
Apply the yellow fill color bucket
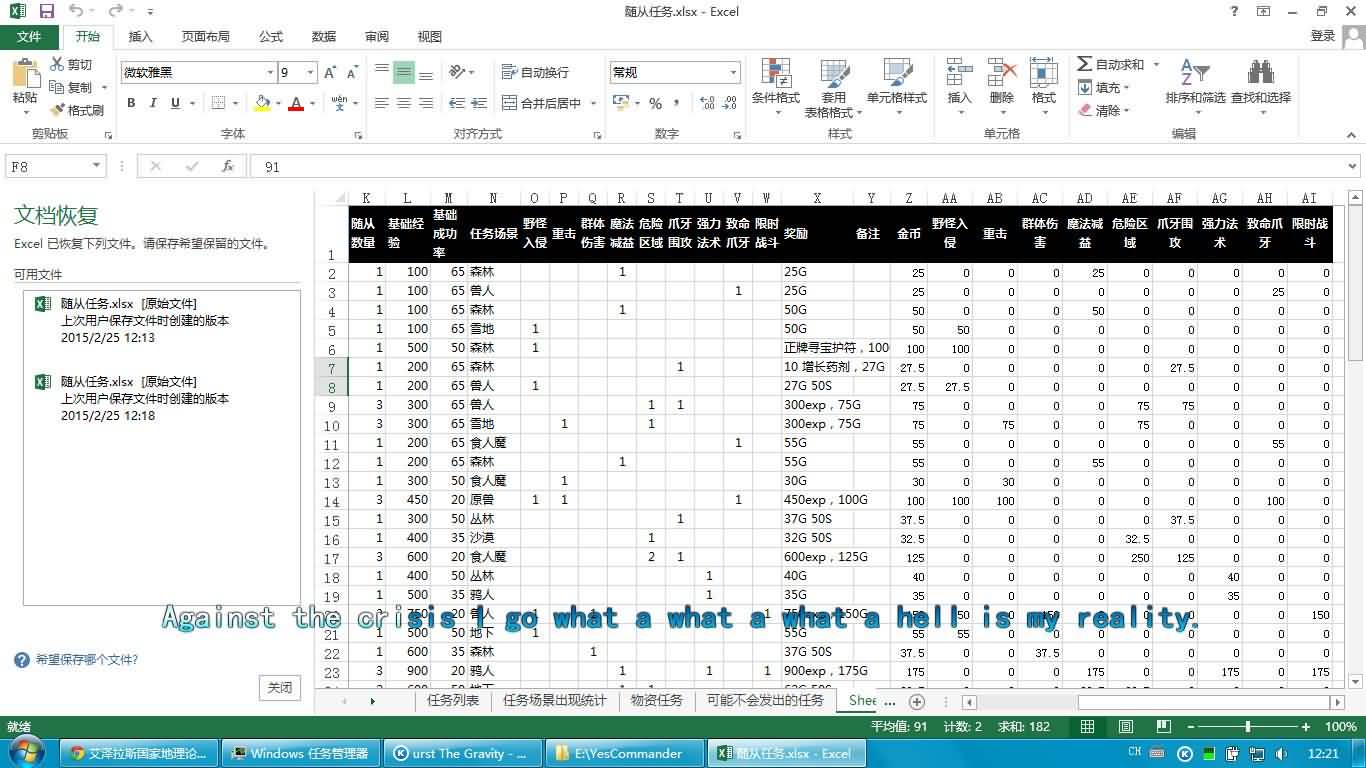point(262,103)
